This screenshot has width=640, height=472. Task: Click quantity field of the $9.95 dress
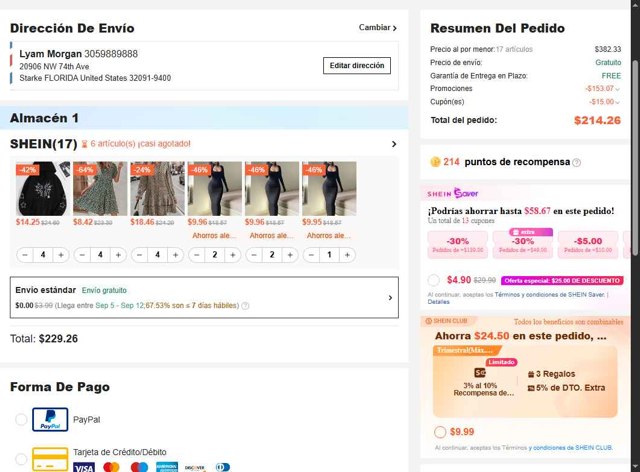(329, 255)
